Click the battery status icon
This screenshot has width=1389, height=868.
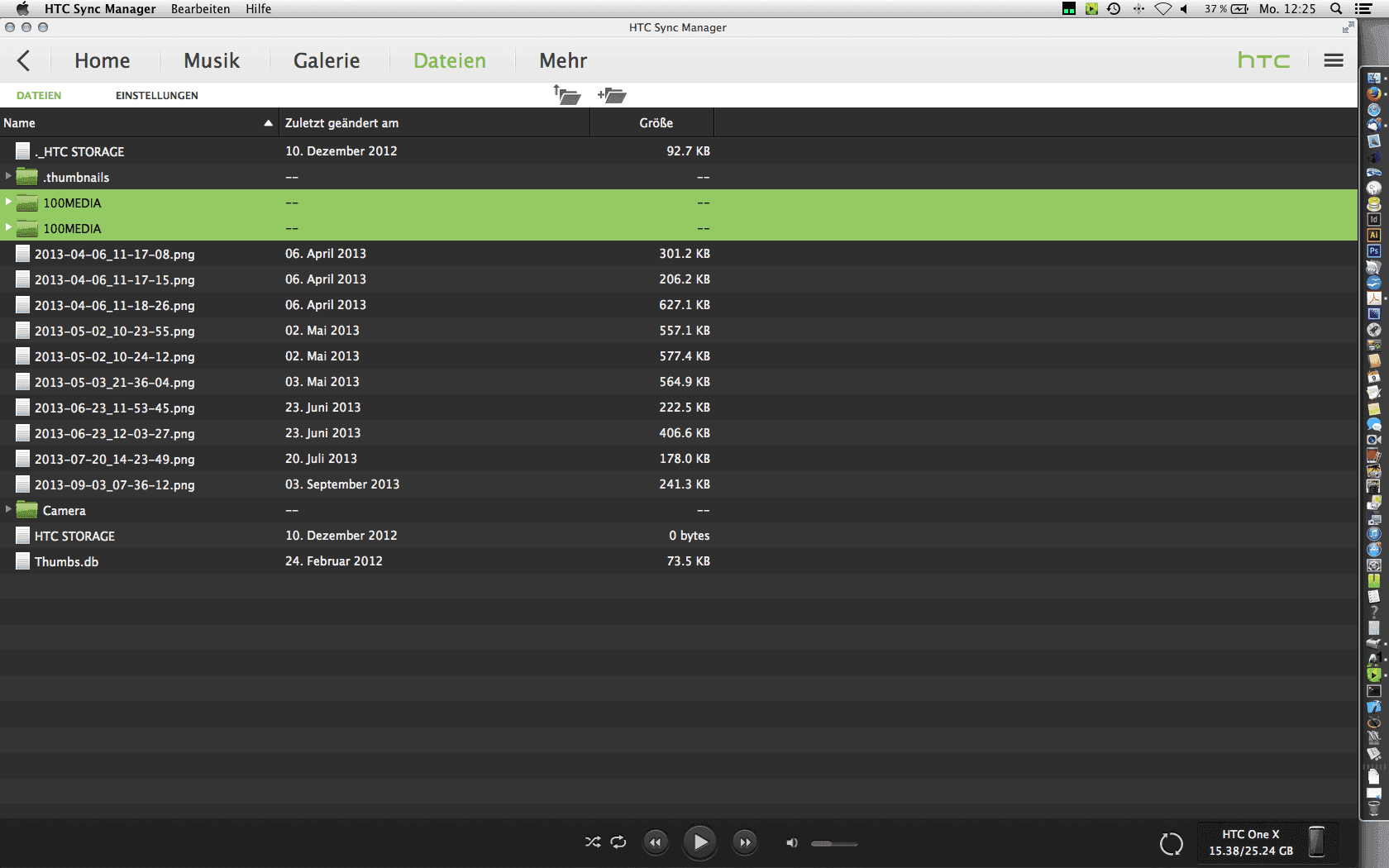pos(1240,9)
